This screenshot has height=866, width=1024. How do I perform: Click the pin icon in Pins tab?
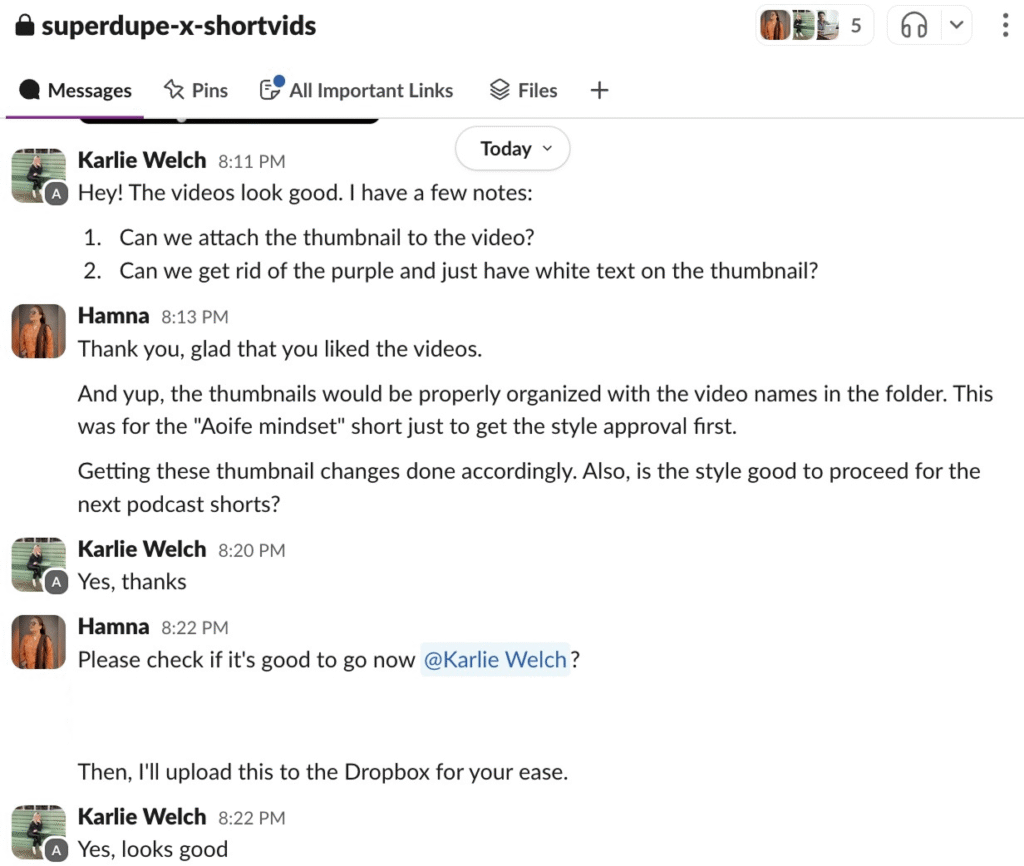coord(175,90)
